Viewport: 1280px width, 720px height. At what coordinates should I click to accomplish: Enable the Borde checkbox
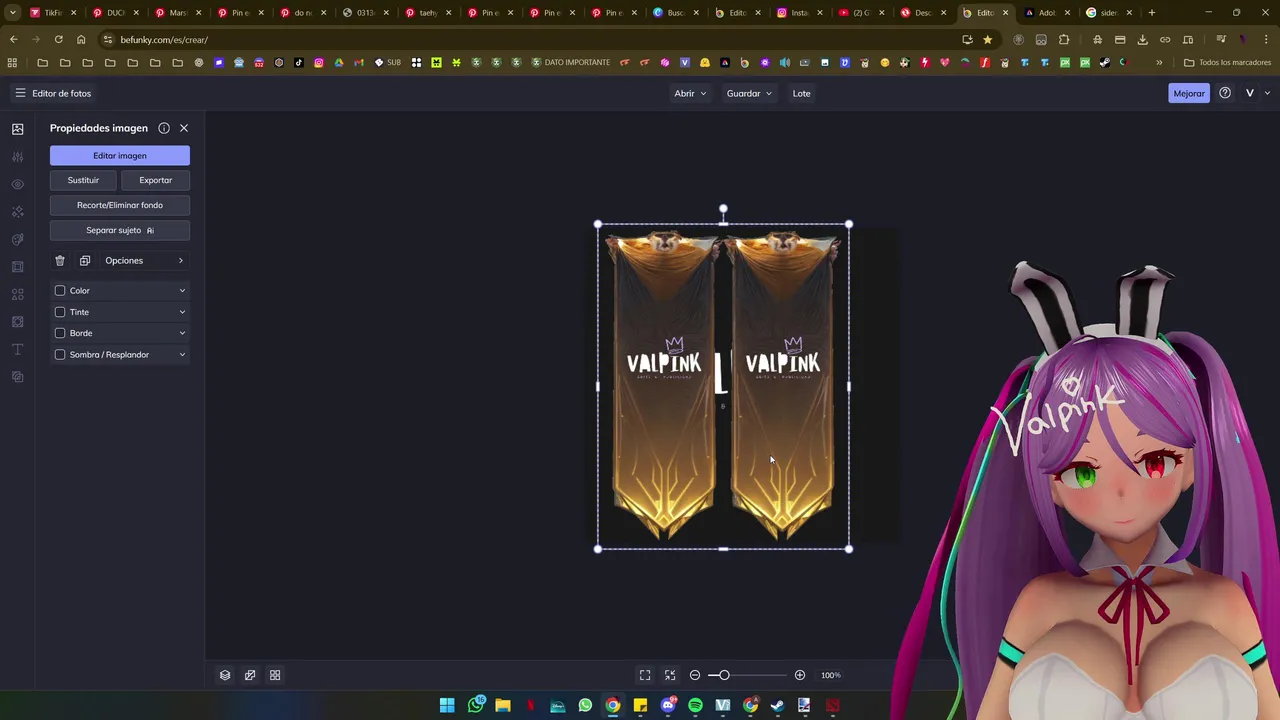pyautogui.click(x=60, y=333)
